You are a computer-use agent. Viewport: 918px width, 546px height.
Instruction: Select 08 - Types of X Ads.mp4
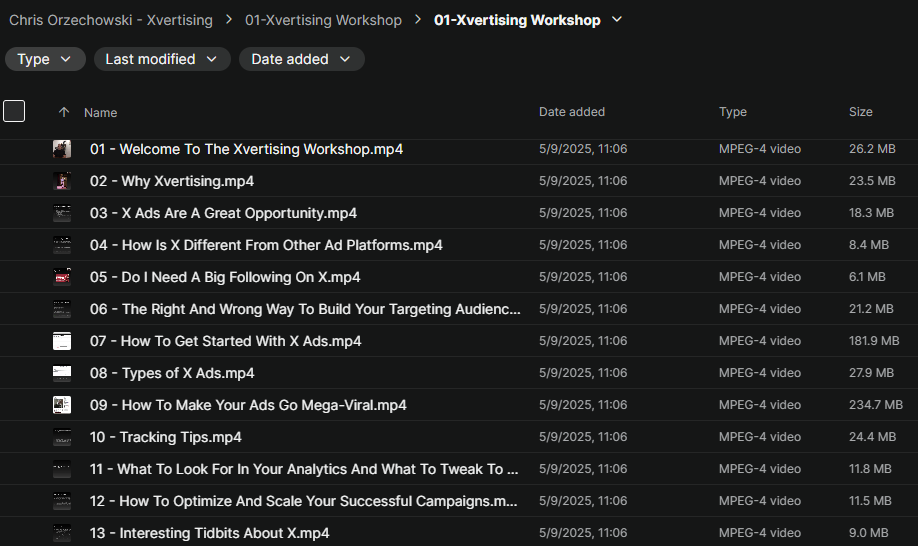coord(172,373)
